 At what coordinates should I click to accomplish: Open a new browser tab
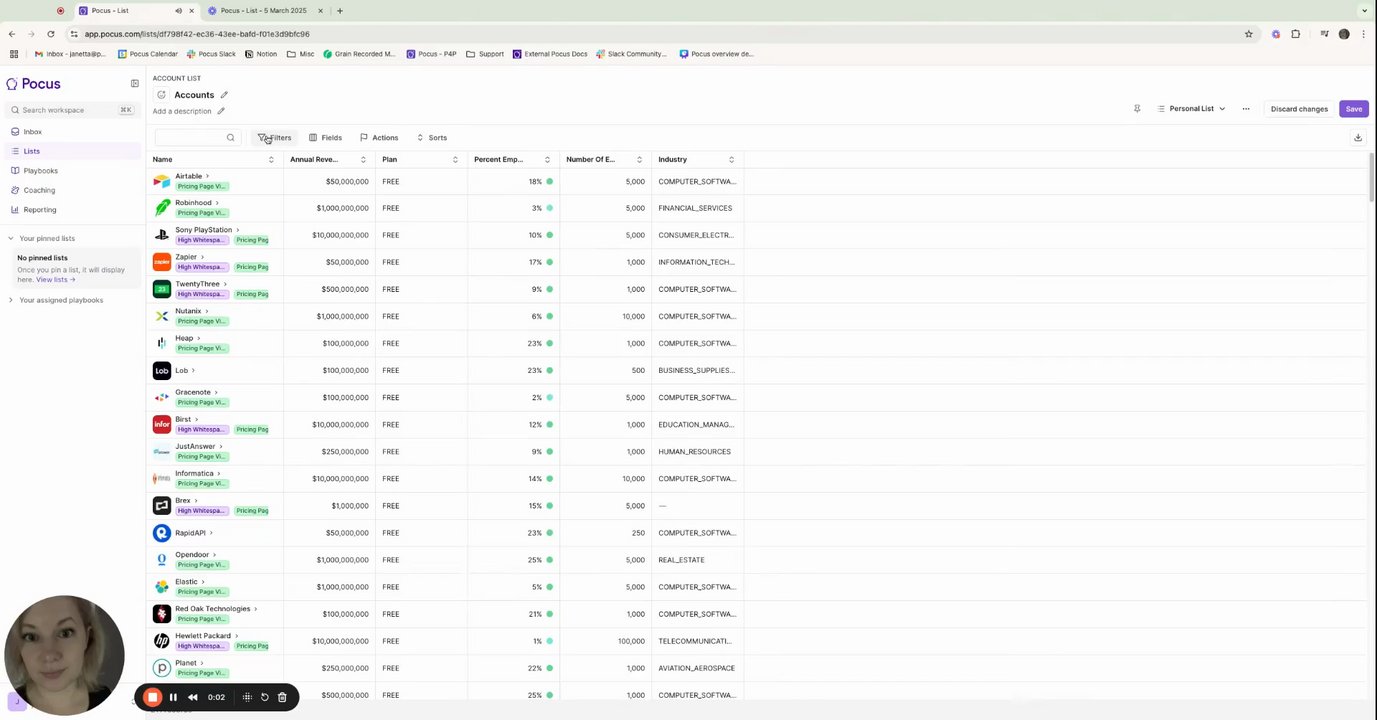tap(340, 11)
